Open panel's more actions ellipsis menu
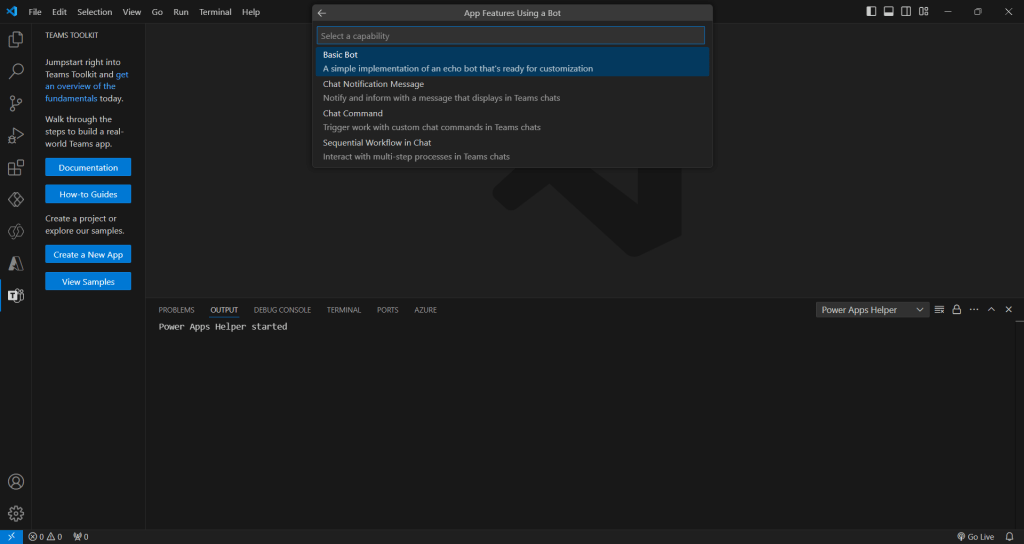Viewport: 1024px width, 544px height. pos(974,310)
